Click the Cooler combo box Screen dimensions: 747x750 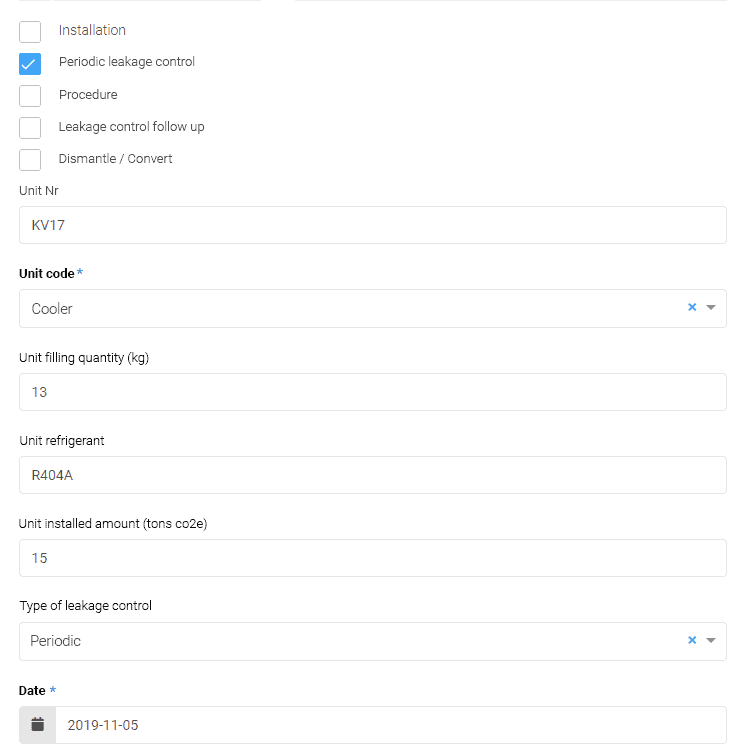click(340, 309)
